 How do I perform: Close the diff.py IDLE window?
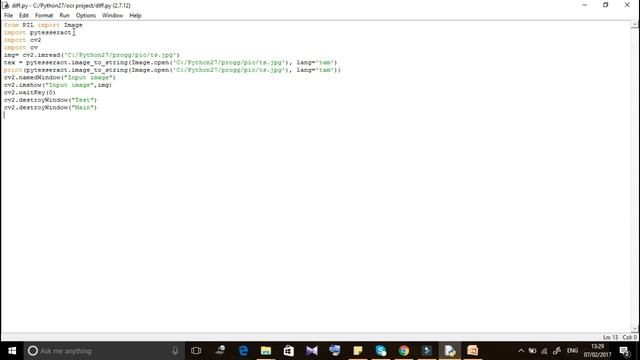point(627,5)
